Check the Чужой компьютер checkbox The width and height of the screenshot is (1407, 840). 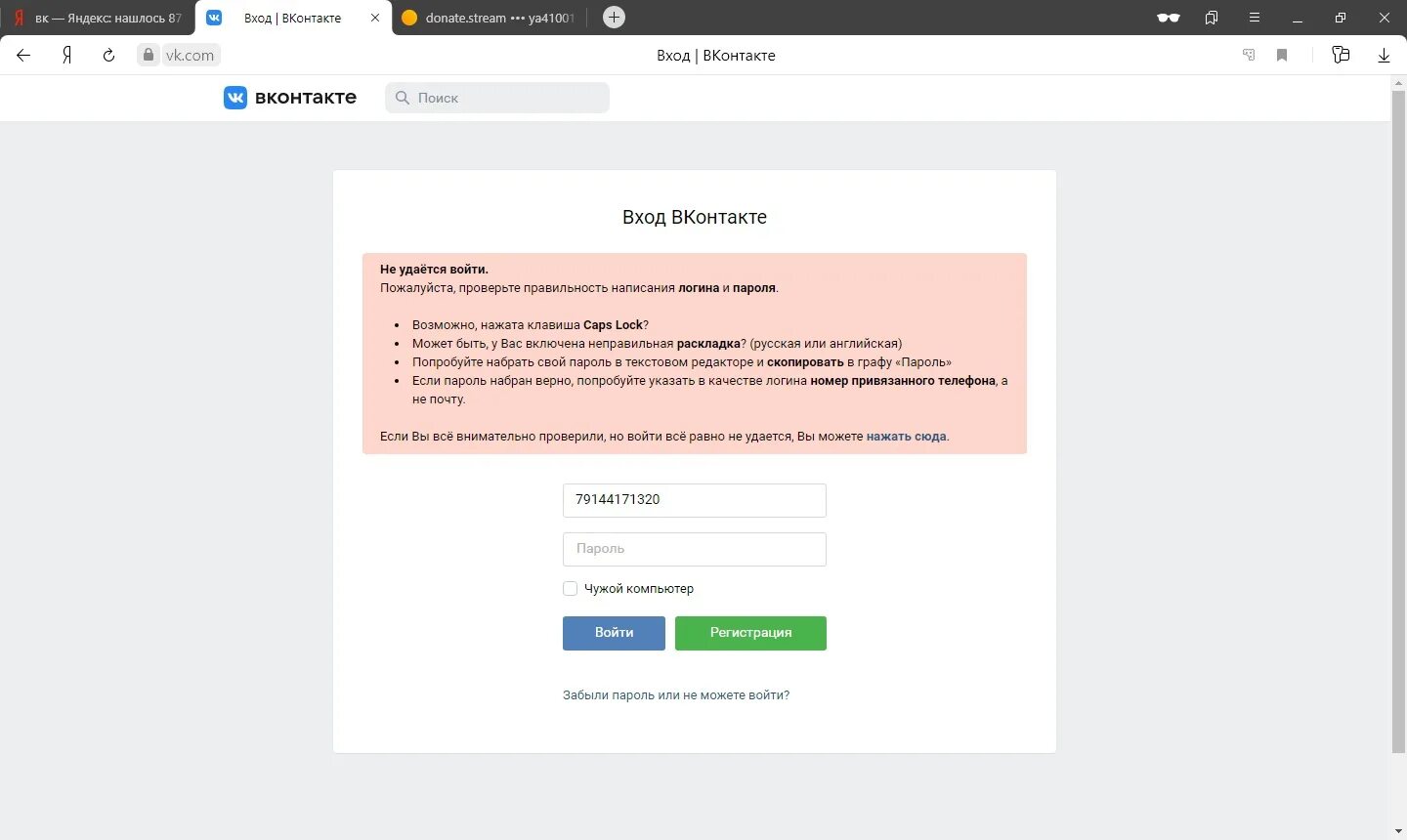click(x=570, y=588)
